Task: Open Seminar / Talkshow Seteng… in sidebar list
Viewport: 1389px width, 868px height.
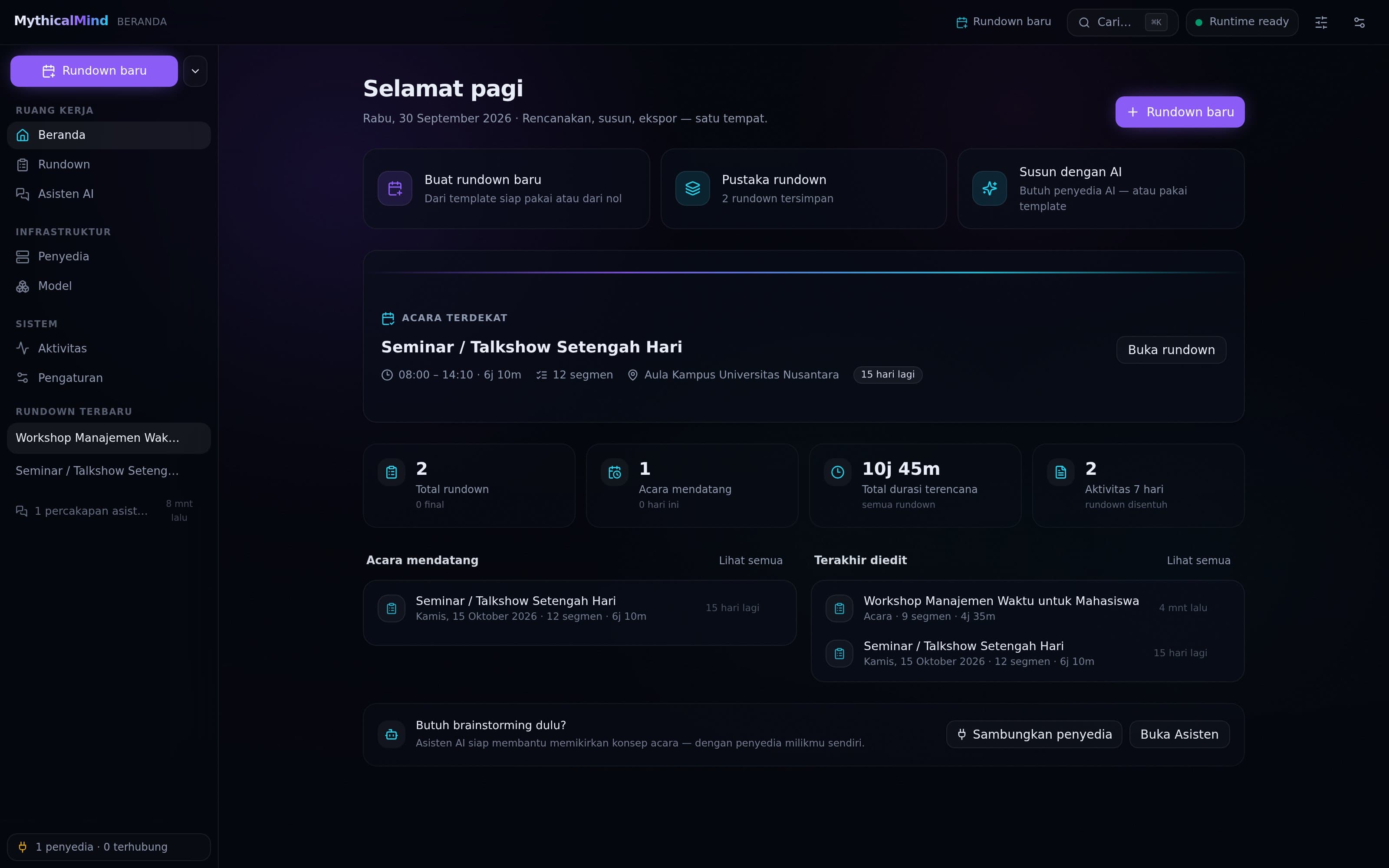Action: [x=109, y=471]
